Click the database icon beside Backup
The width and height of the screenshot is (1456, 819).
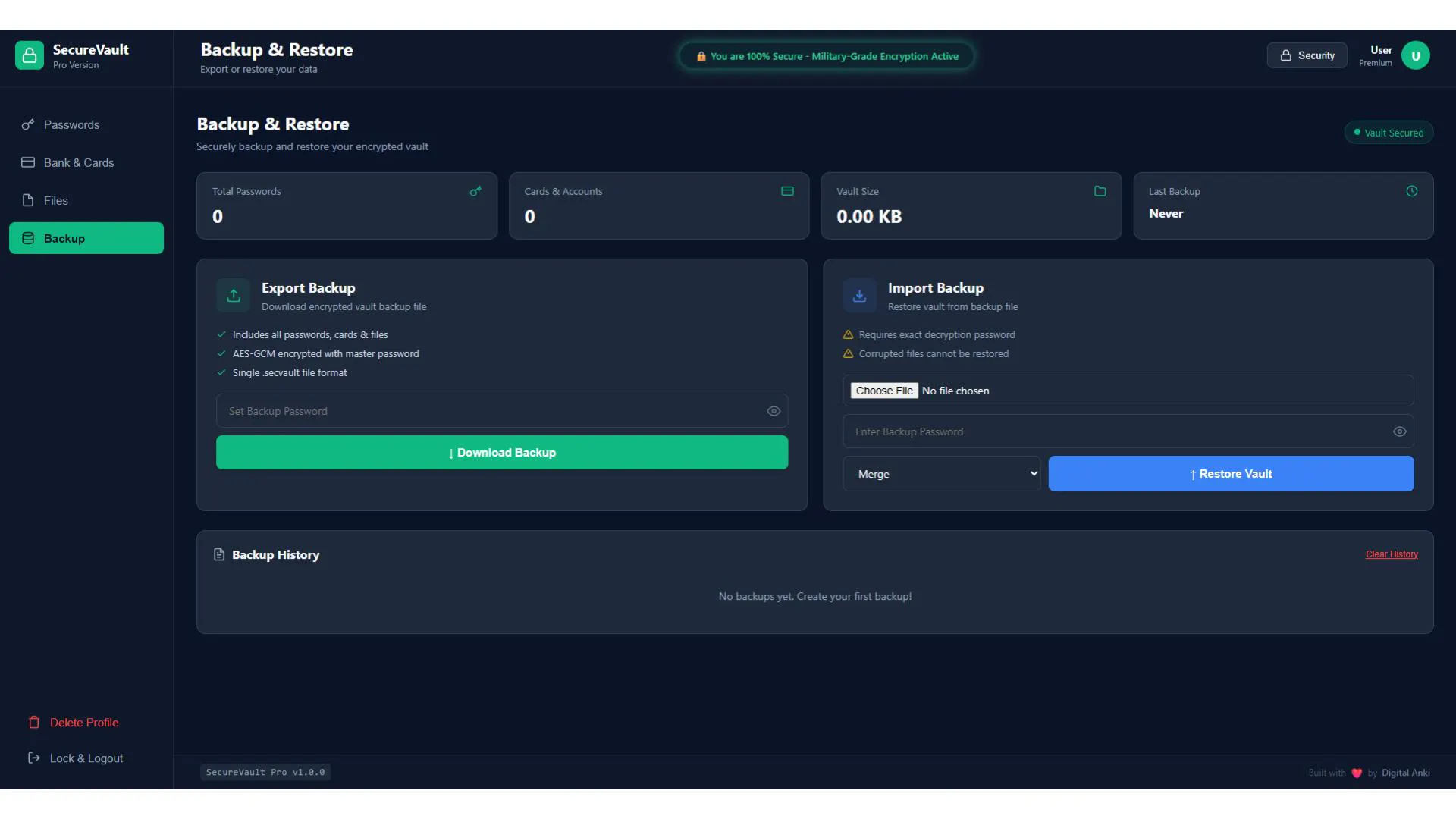(x=28, y=238)
